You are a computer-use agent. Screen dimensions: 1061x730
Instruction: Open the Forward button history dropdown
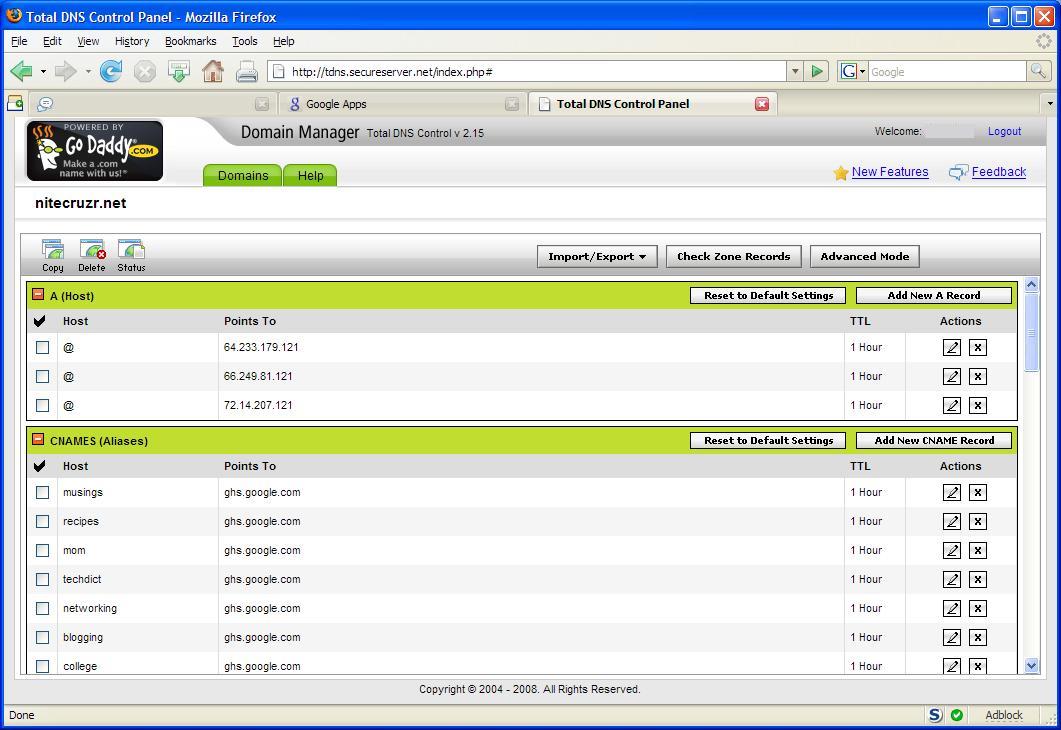pyautogui.click(x=88, y=71)
